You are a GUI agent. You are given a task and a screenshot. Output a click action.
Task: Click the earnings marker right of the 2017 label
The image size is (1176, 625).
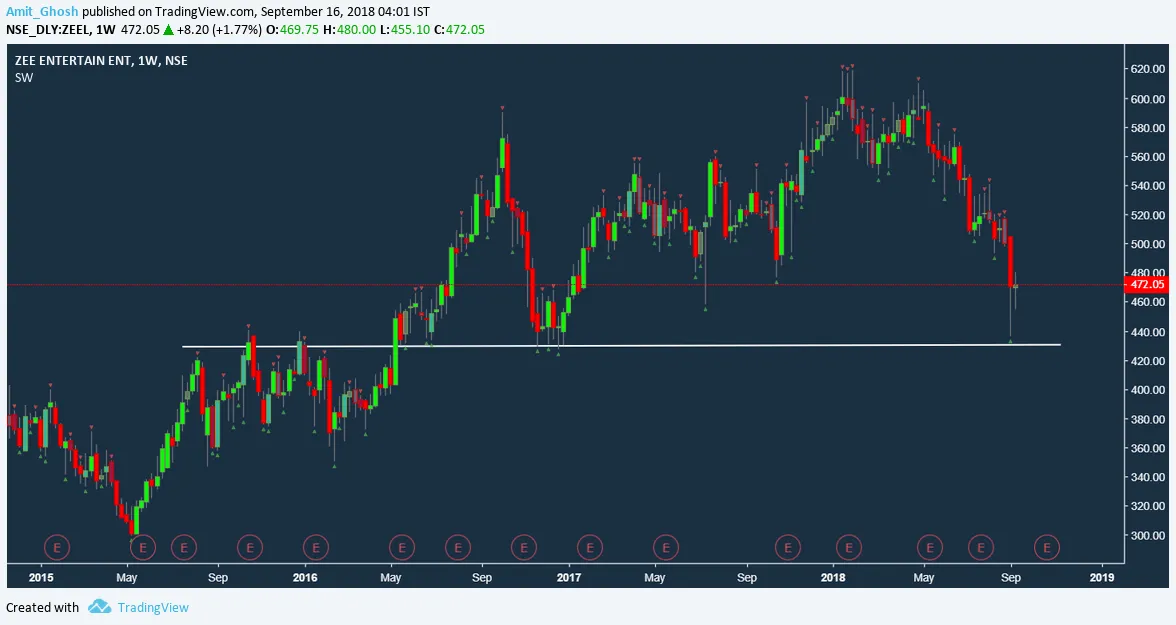pos(590,547)
